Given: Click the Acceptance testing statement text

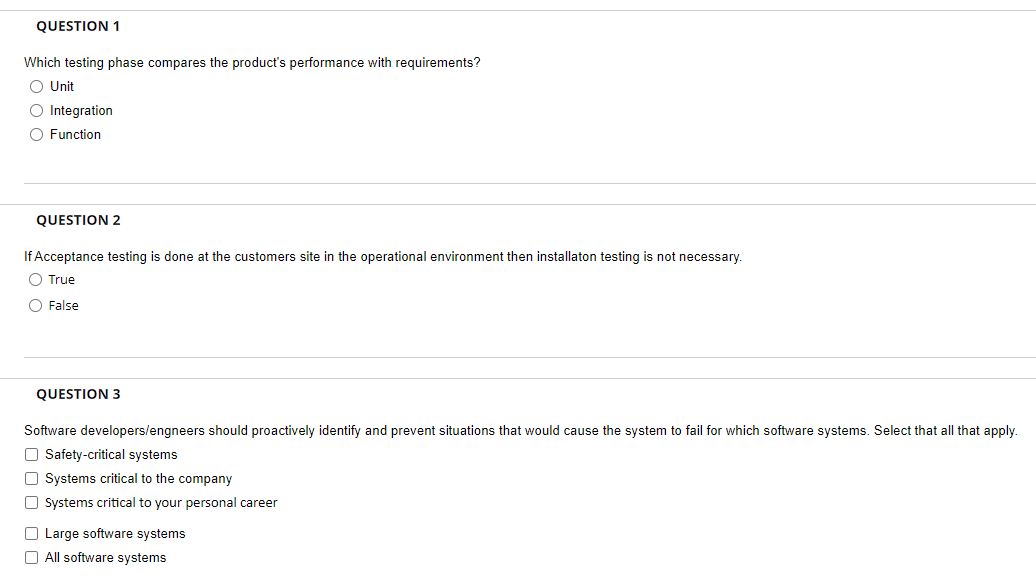Looking at the screenshot, I should 383,256.
